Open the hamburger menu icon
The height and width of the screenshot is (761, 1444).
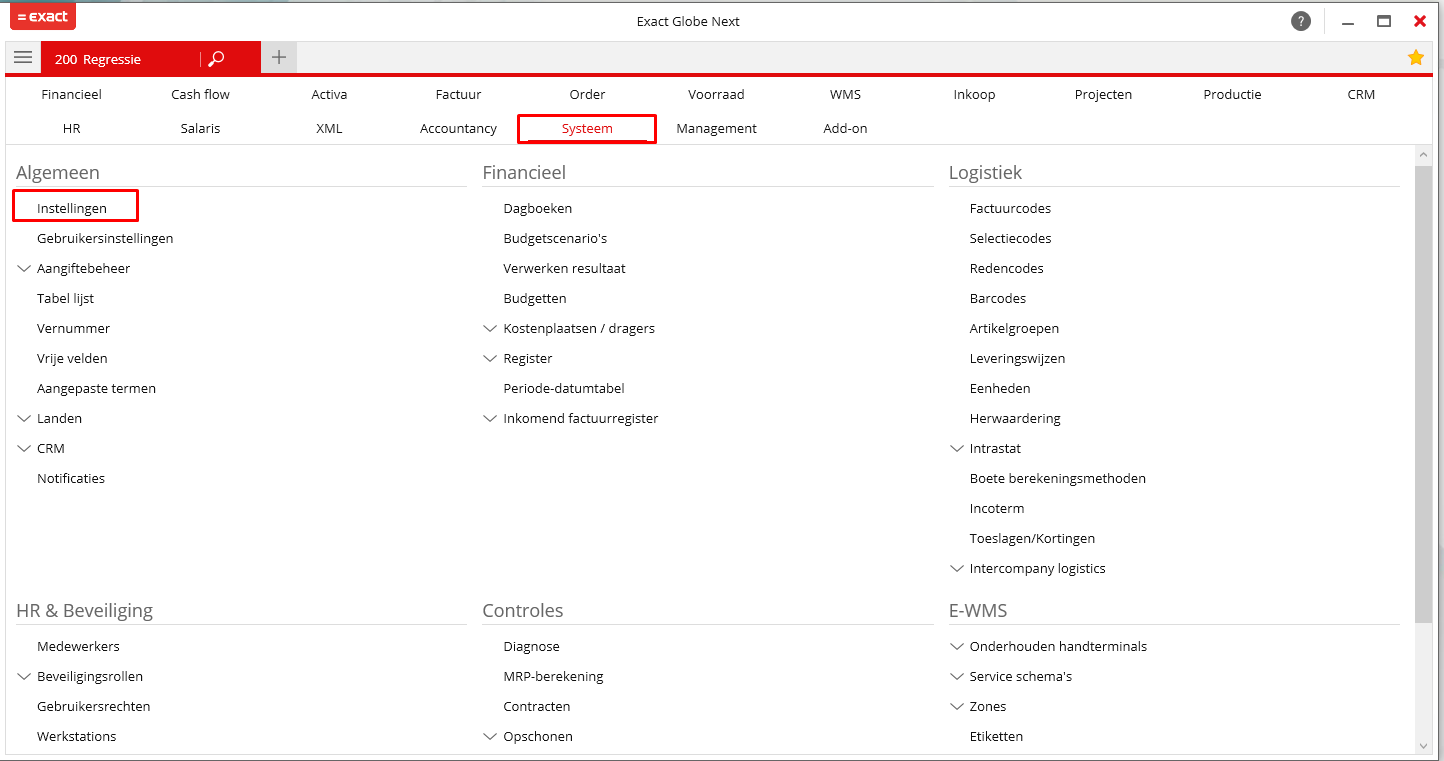click(x=23, y=58)
